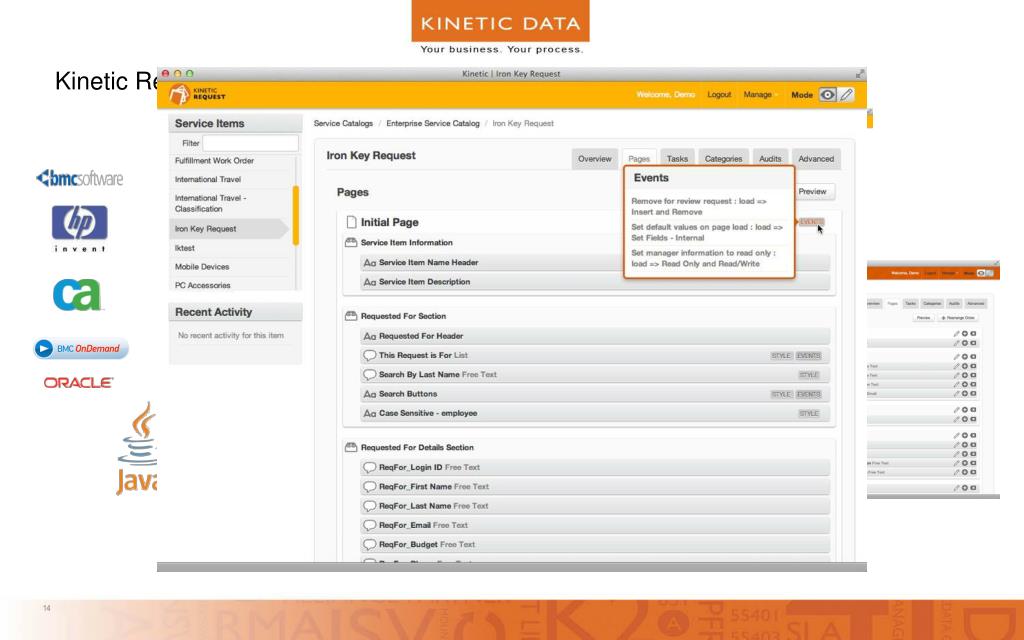Click the BMC Software logo

(80, 178)
